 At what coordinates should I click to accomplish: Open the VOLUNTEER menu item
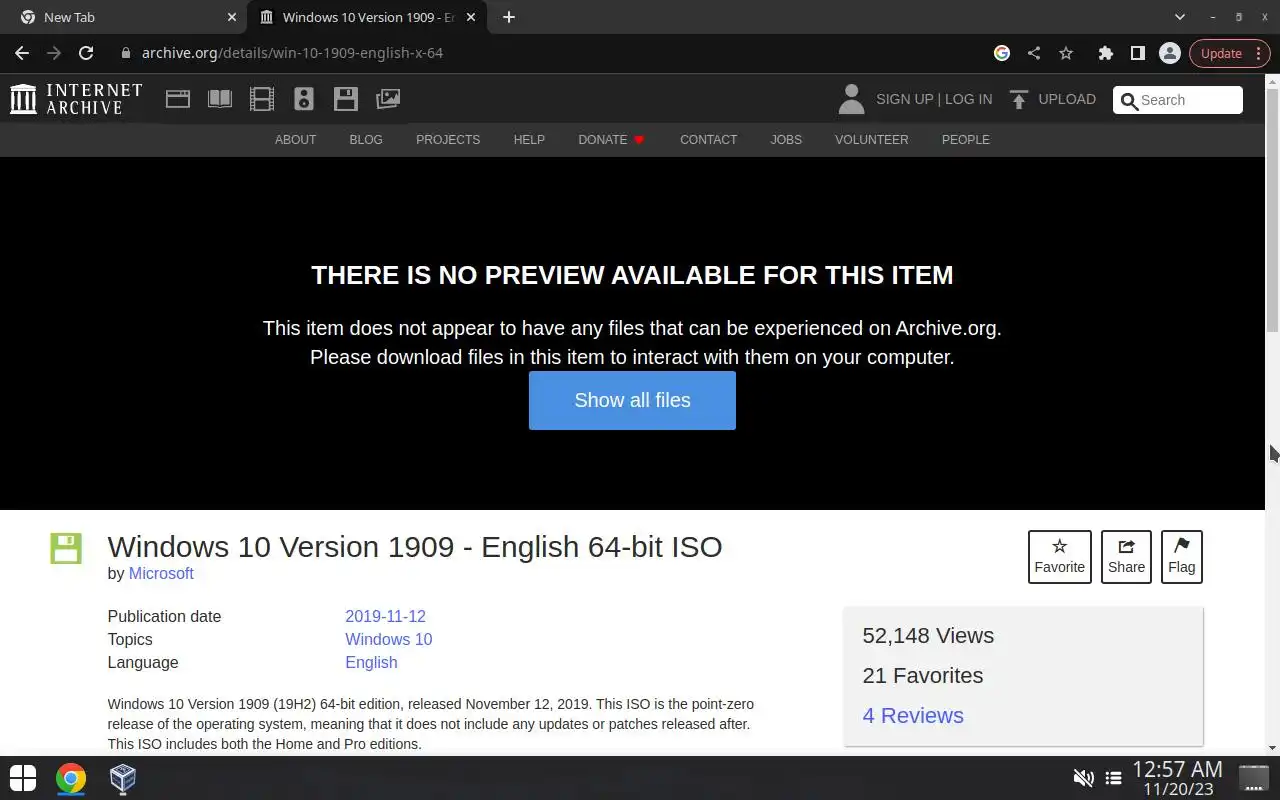pos(872,140)
